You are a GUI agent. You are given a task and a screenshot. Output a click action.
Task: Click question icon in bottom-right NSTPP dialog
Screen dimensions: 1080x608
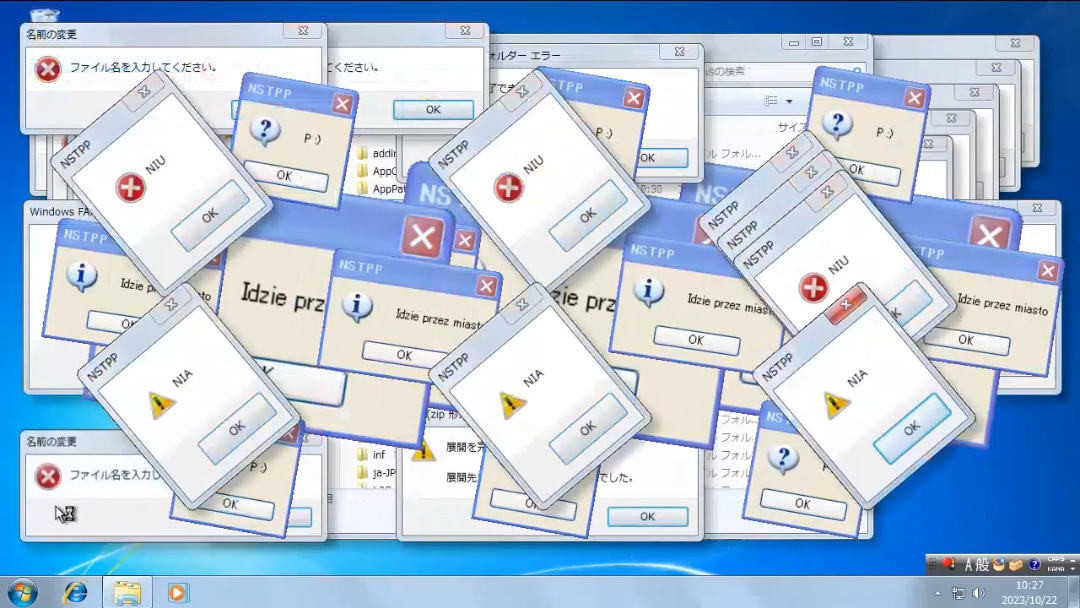[782, 459]
